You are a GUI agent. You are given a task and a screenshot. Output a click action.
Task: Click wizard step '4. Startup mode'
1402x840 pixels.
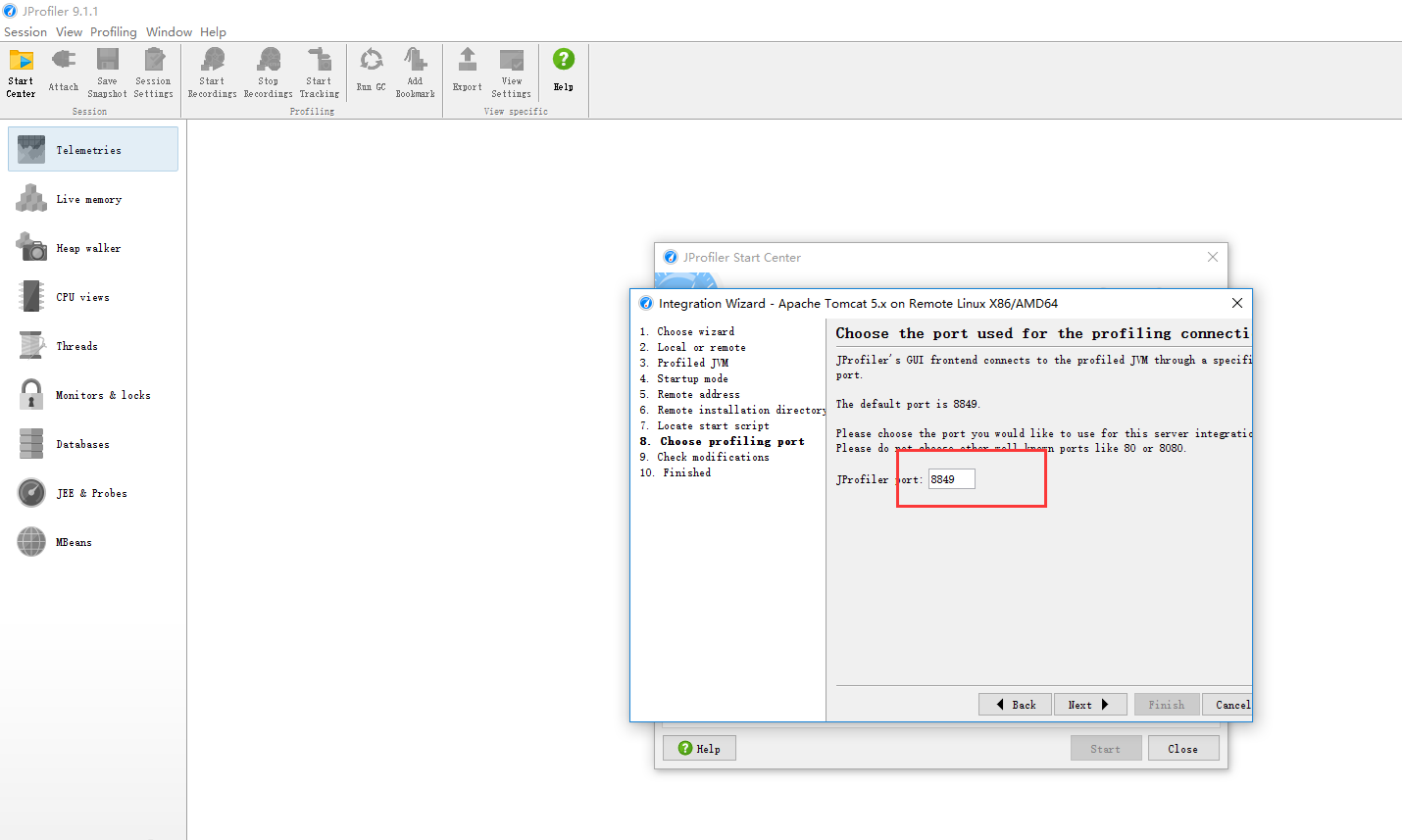click(684, 378)
